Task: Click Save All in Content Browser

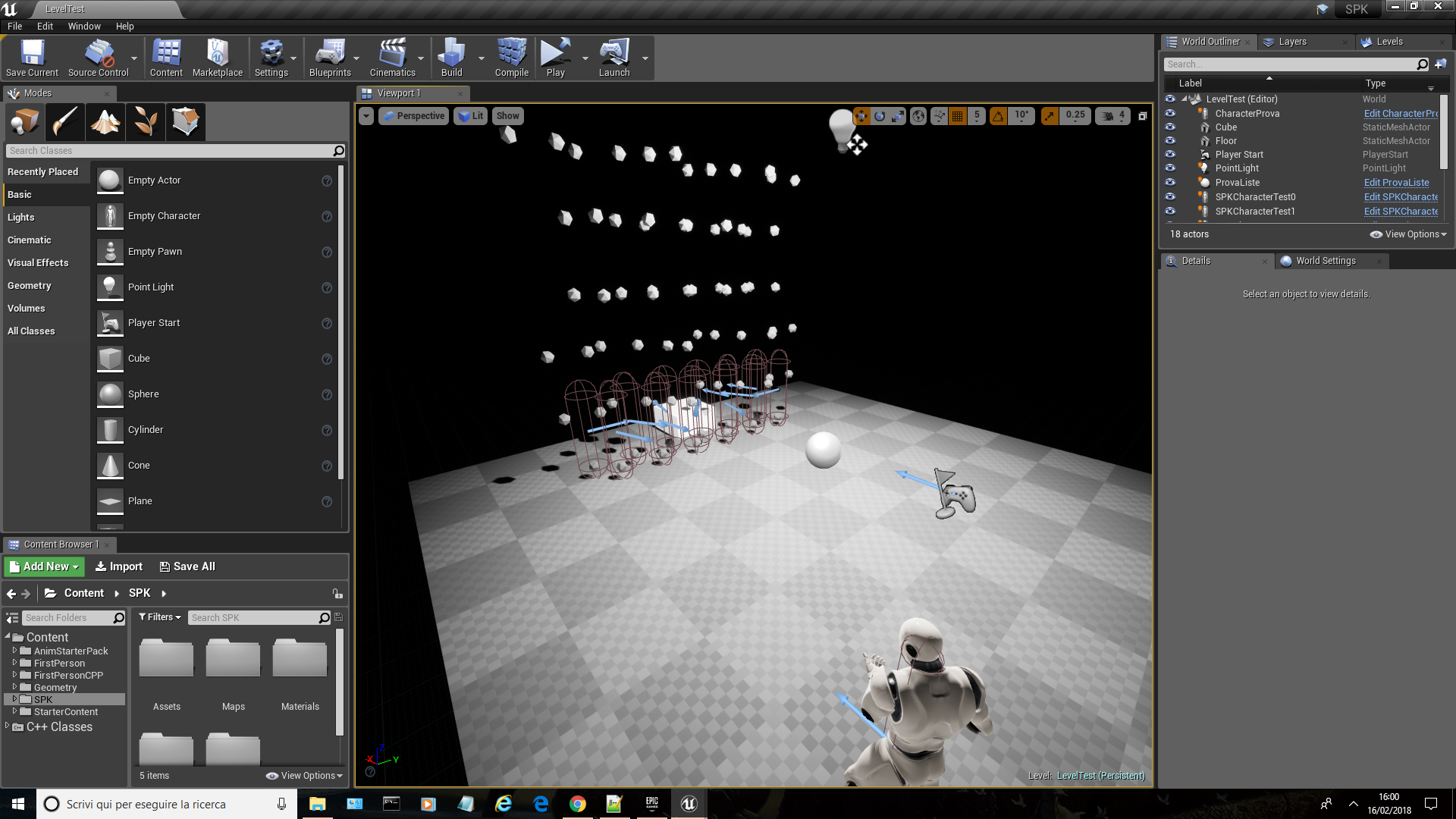Action: tap(187, 566)
